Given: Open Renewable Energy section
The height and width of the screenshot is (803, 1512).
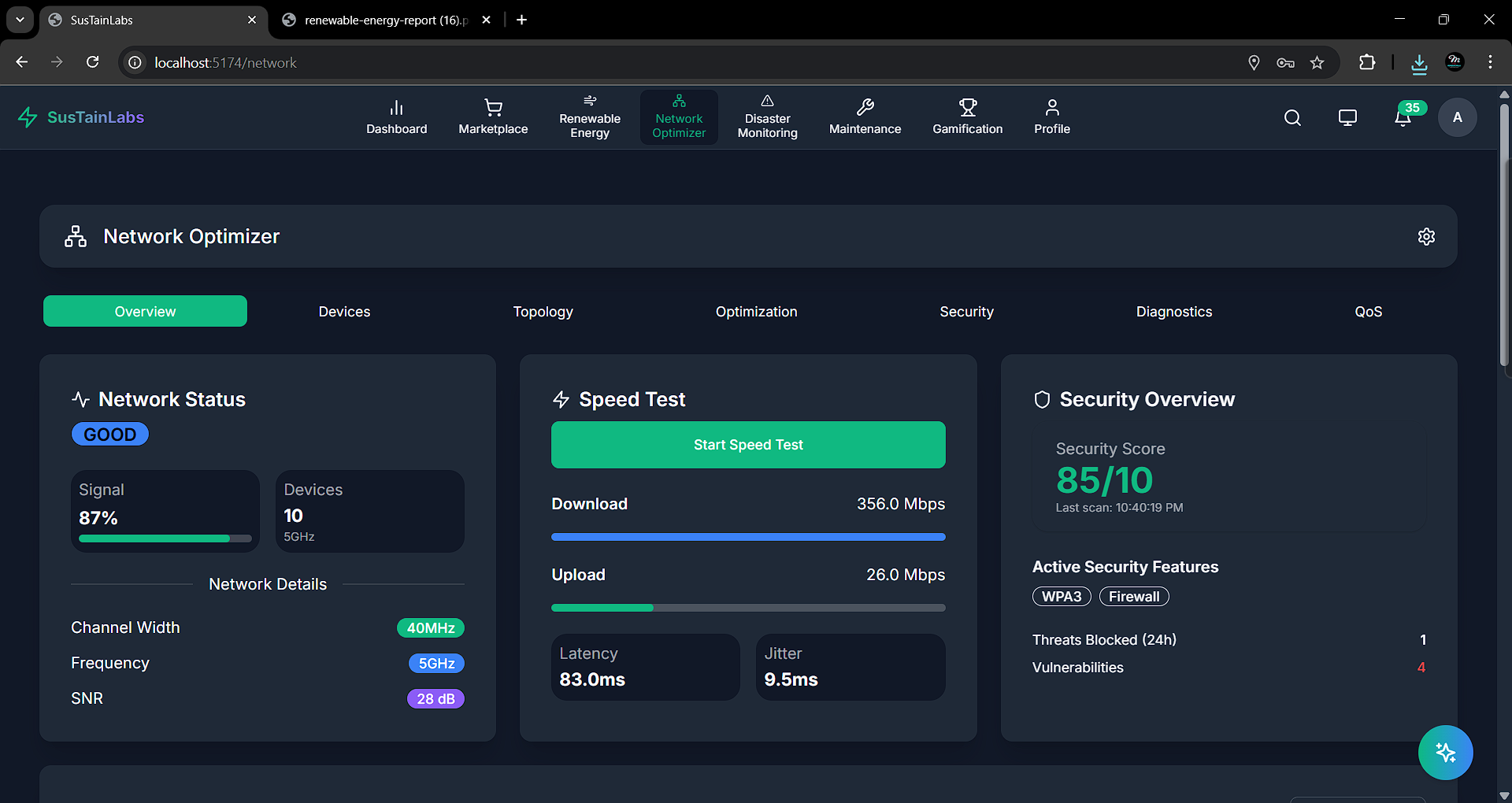Looking at the screenshot, I should click(590, 117).
